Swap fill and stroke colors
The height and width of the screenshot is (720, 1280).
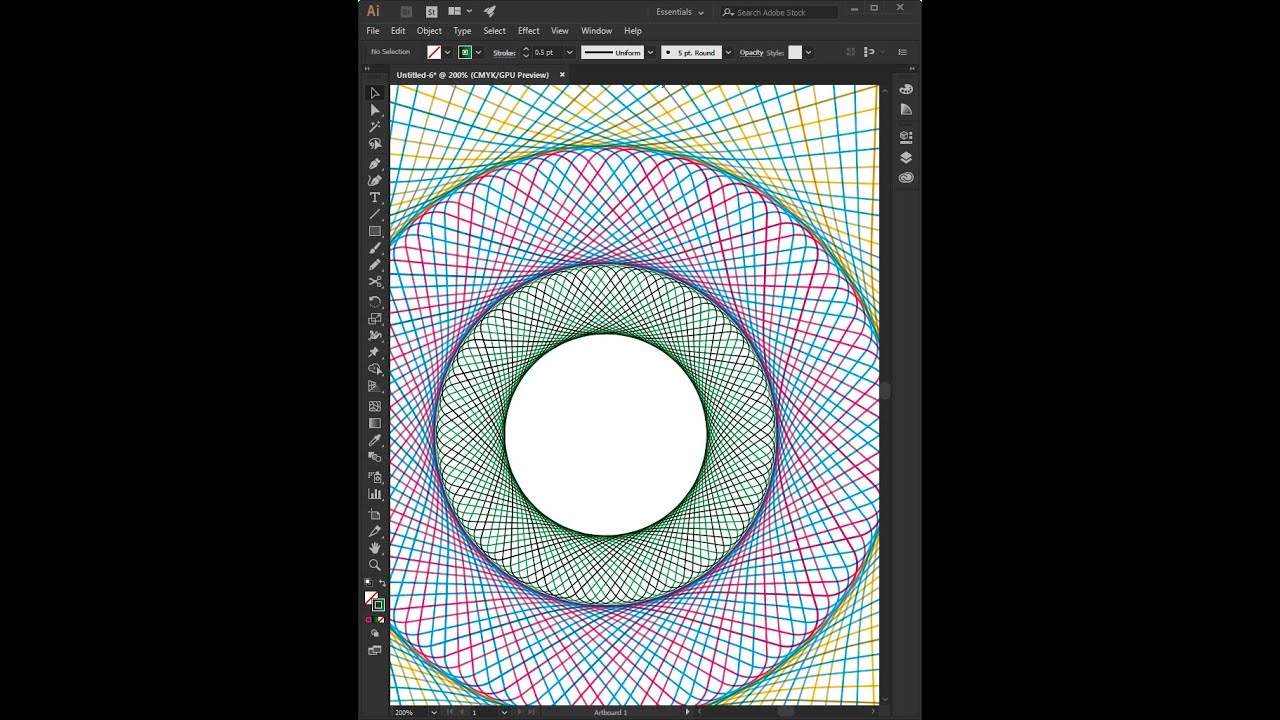[382, 583]
